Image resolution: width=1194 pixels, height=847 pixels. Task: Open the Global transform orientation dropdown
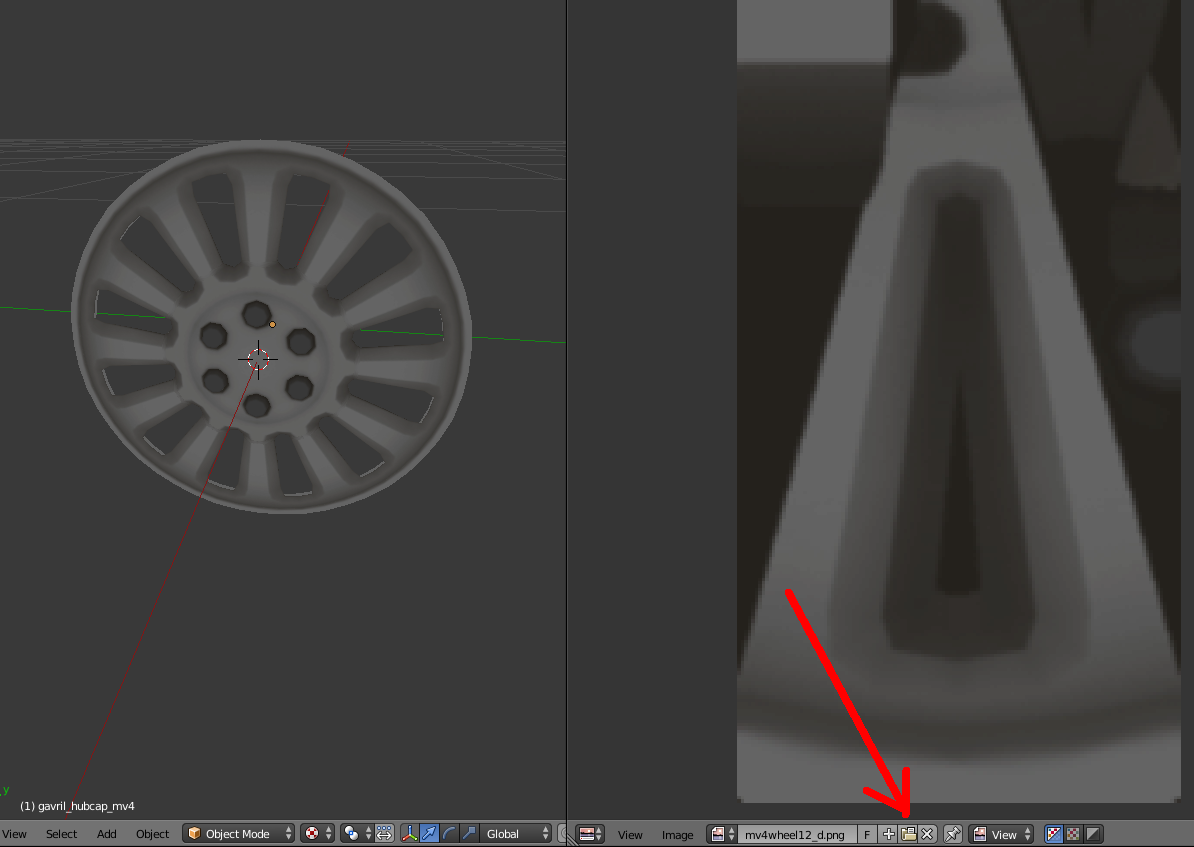pos(516,834)
